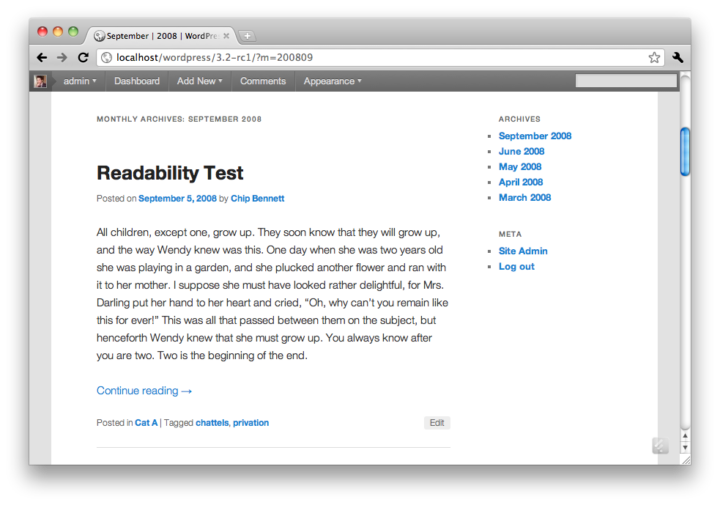This screenshot has height=505, width=720.
Task: Open the Chrome wrench settings menu
Action: (x=678, y=57)
